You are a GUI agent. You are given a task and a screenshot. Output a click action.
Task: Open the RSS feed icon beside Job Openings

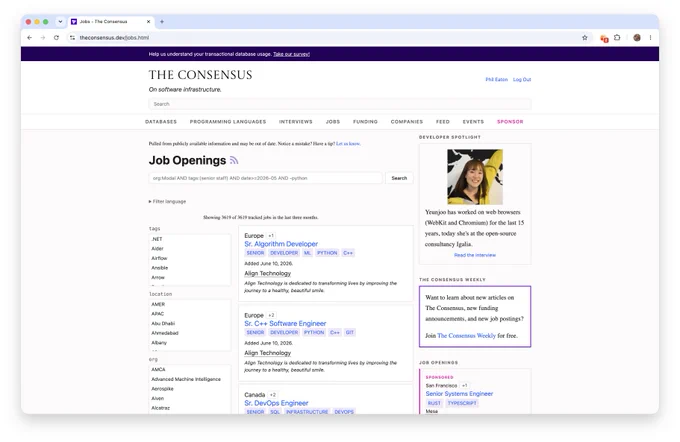click(234, 160)
